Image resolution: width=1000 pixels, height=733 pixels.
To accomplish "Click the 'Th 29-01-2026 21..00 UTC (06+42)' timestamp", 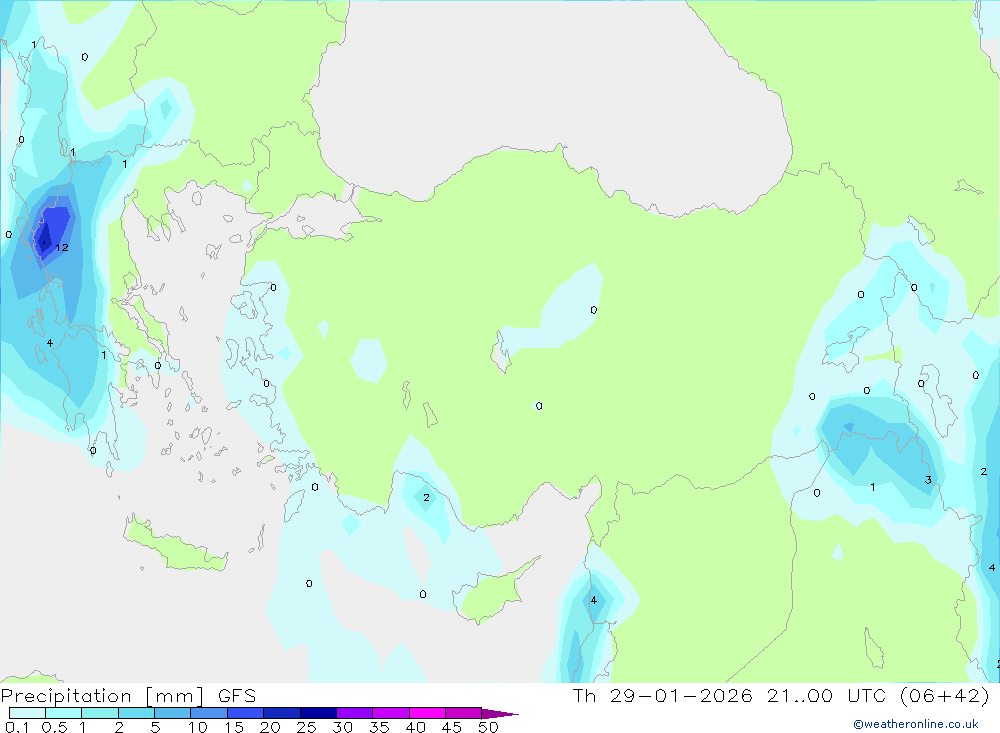I will (x=781, y=696).
